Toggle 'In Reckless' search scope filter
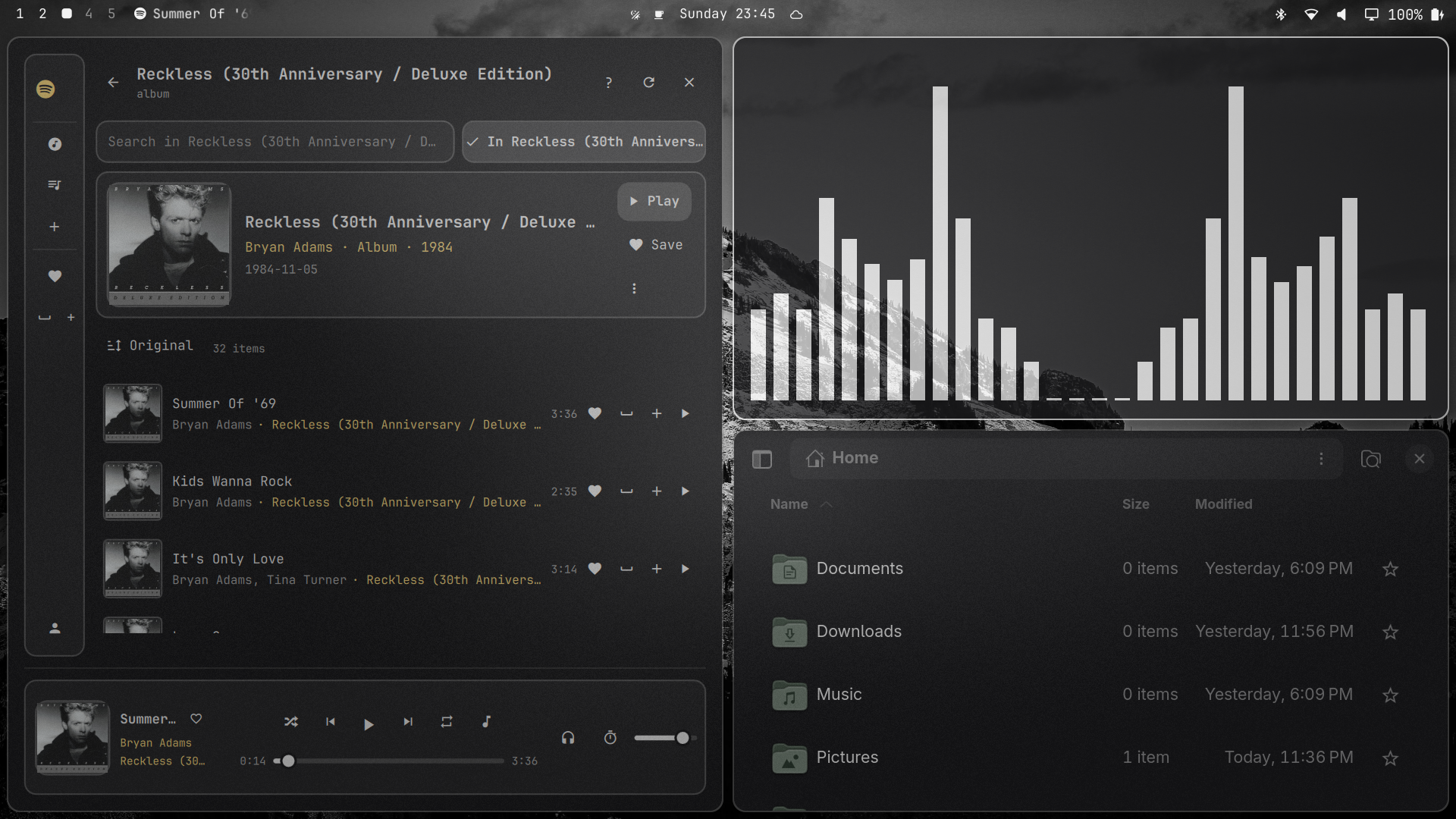This screenshot has width=1456, height=819. (584, 142)
